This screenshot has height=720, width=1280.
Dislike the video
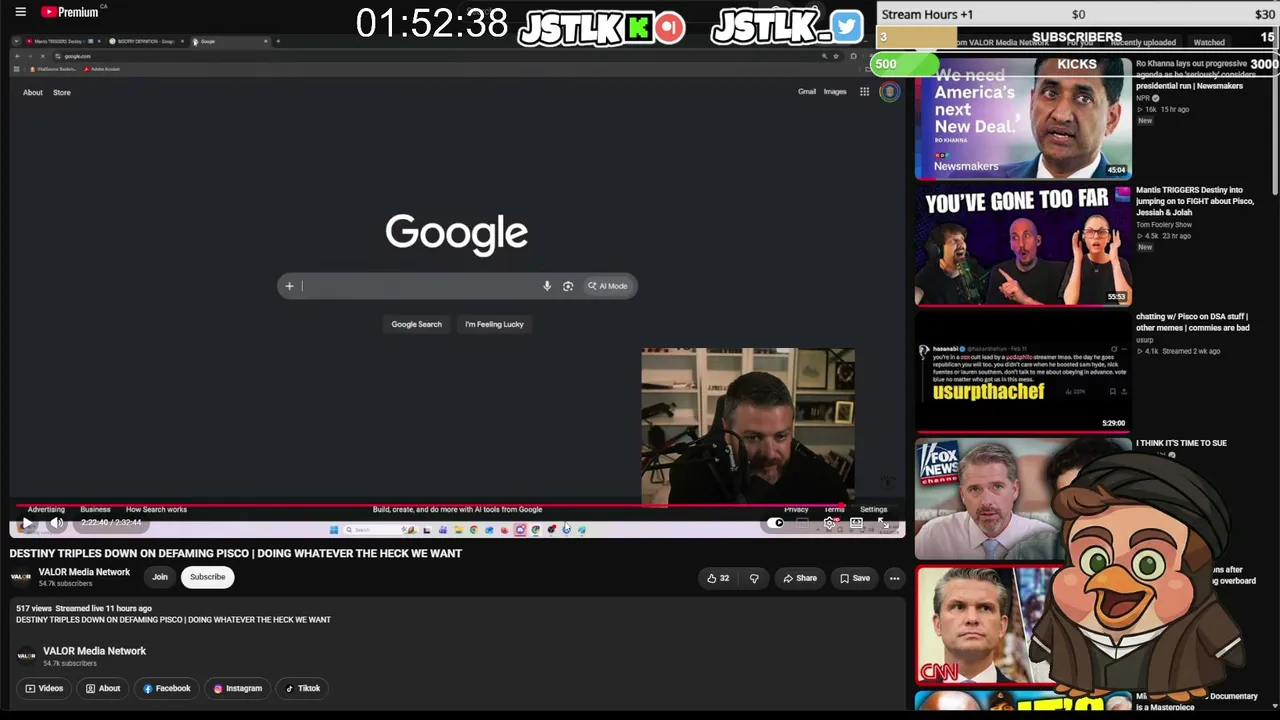pyautogui.click(x=754, y=578)
